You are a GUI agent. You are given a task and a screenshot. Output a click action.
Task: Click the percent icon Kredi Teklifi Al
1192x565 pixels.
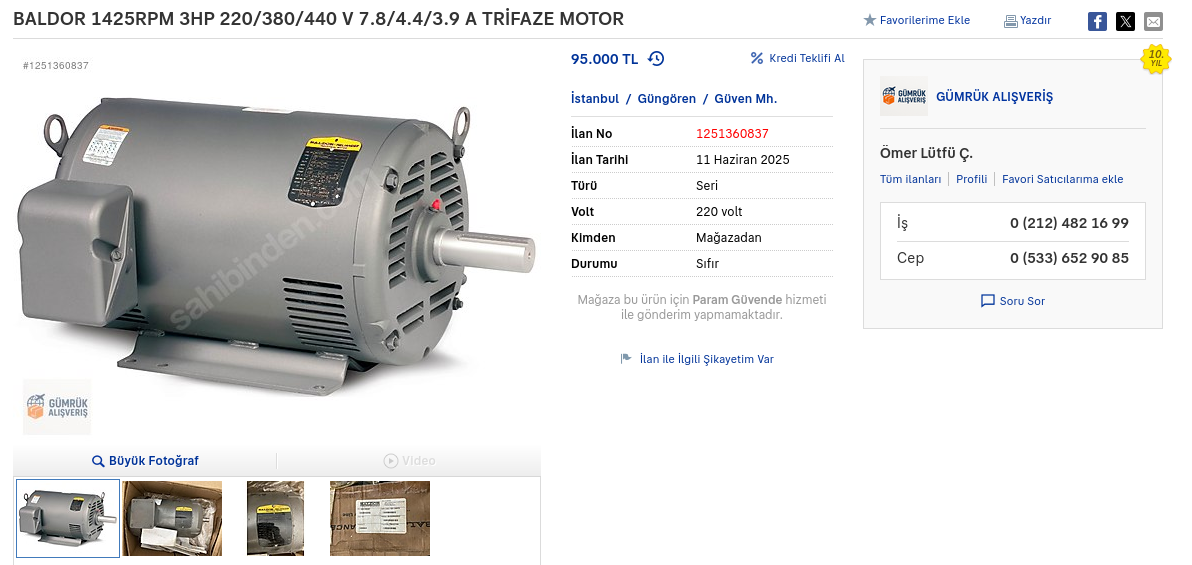[756, 59]
